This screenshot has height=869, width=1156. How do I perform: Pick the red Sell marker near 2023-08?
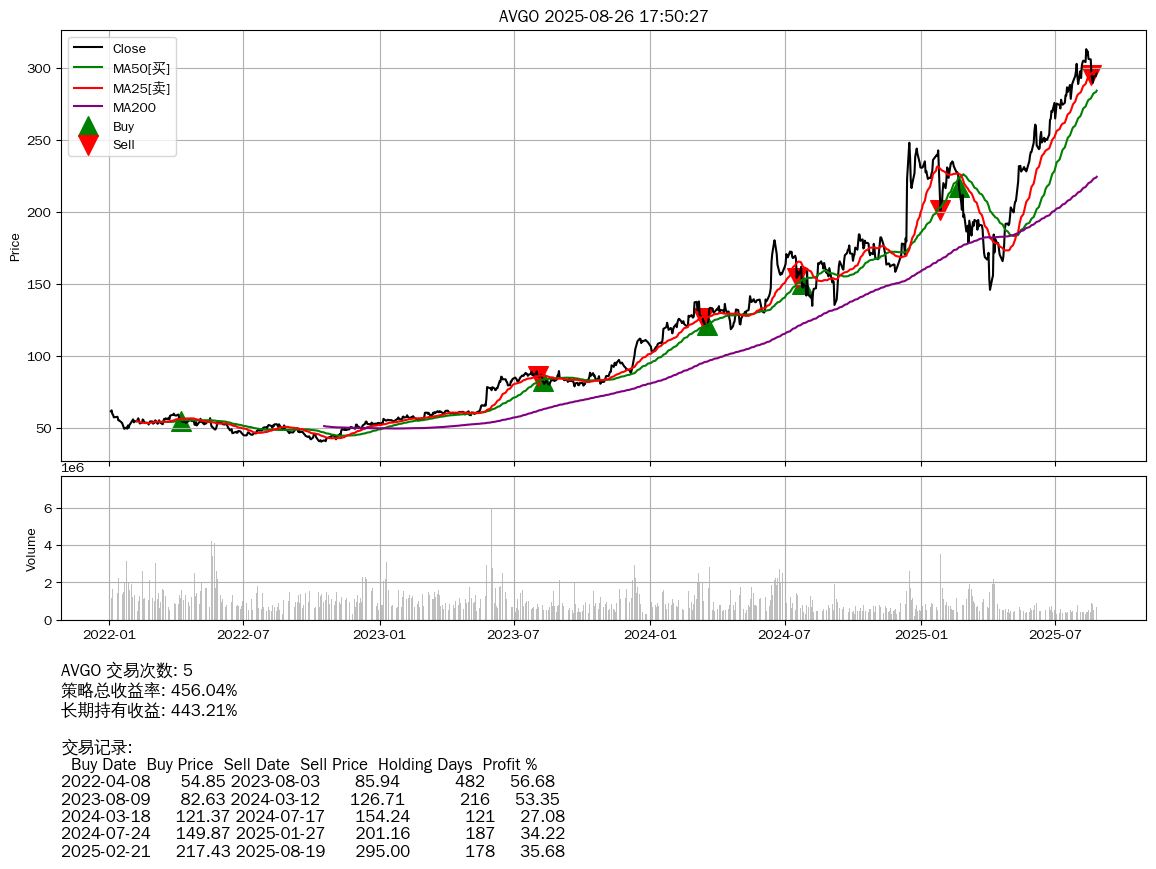click(538, 376)
